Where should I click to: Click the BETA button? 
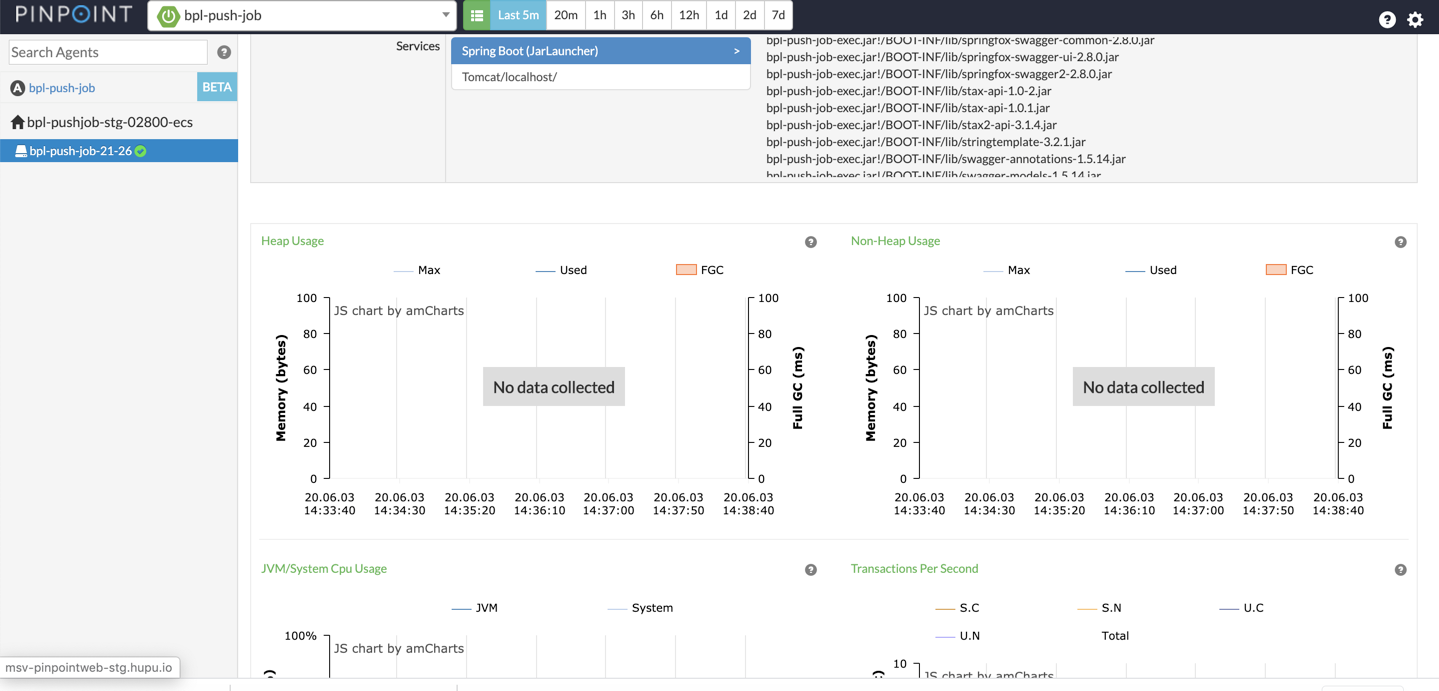point(217,87)
